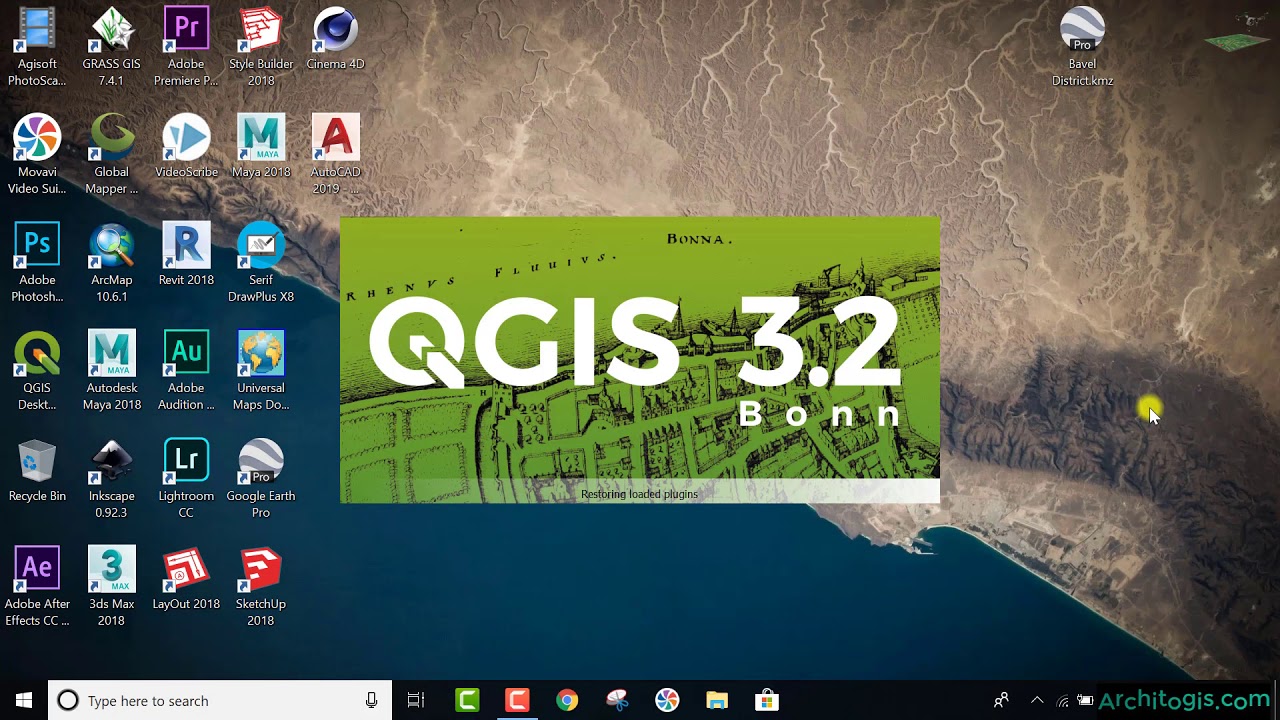Viewport: 1280px width, 720px height.
Task: Open the People icon in system tray
Action: tap(1001, 700)
